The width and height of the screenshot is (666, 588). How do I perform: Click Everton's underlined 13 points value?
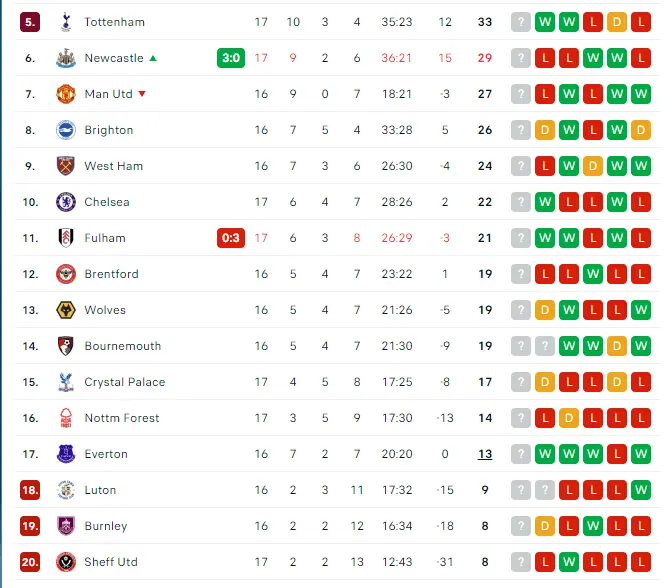[x=485, y=454]
